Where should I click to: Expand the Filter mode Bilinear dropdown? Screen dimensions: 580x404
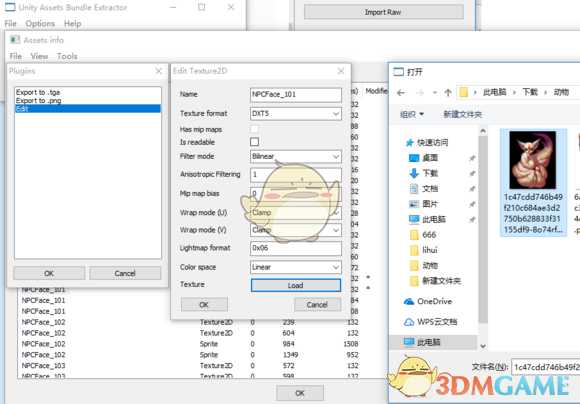(x=296, y=156)
